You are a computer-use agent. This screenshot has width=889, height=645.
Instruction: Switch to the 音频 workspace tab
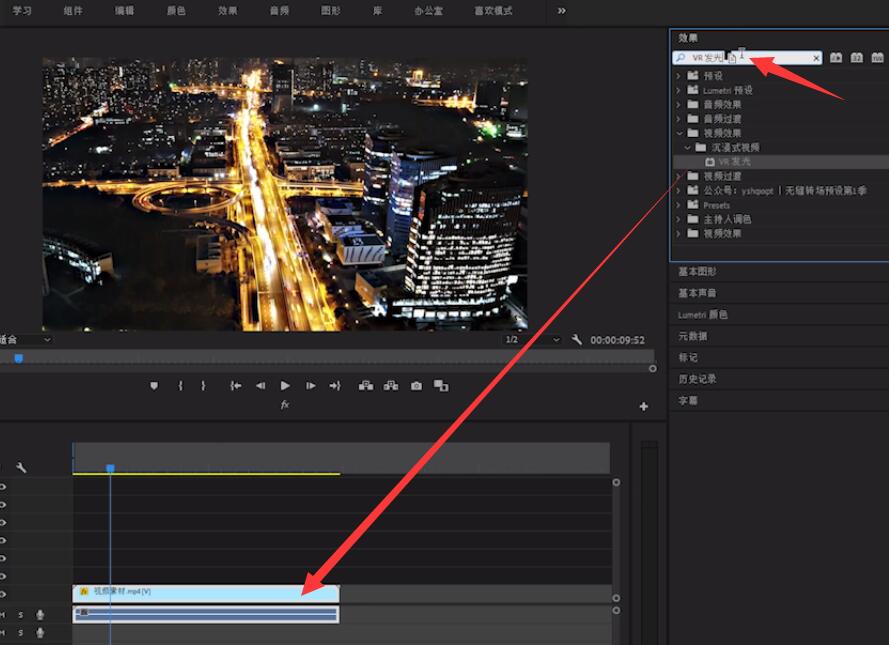279,10
